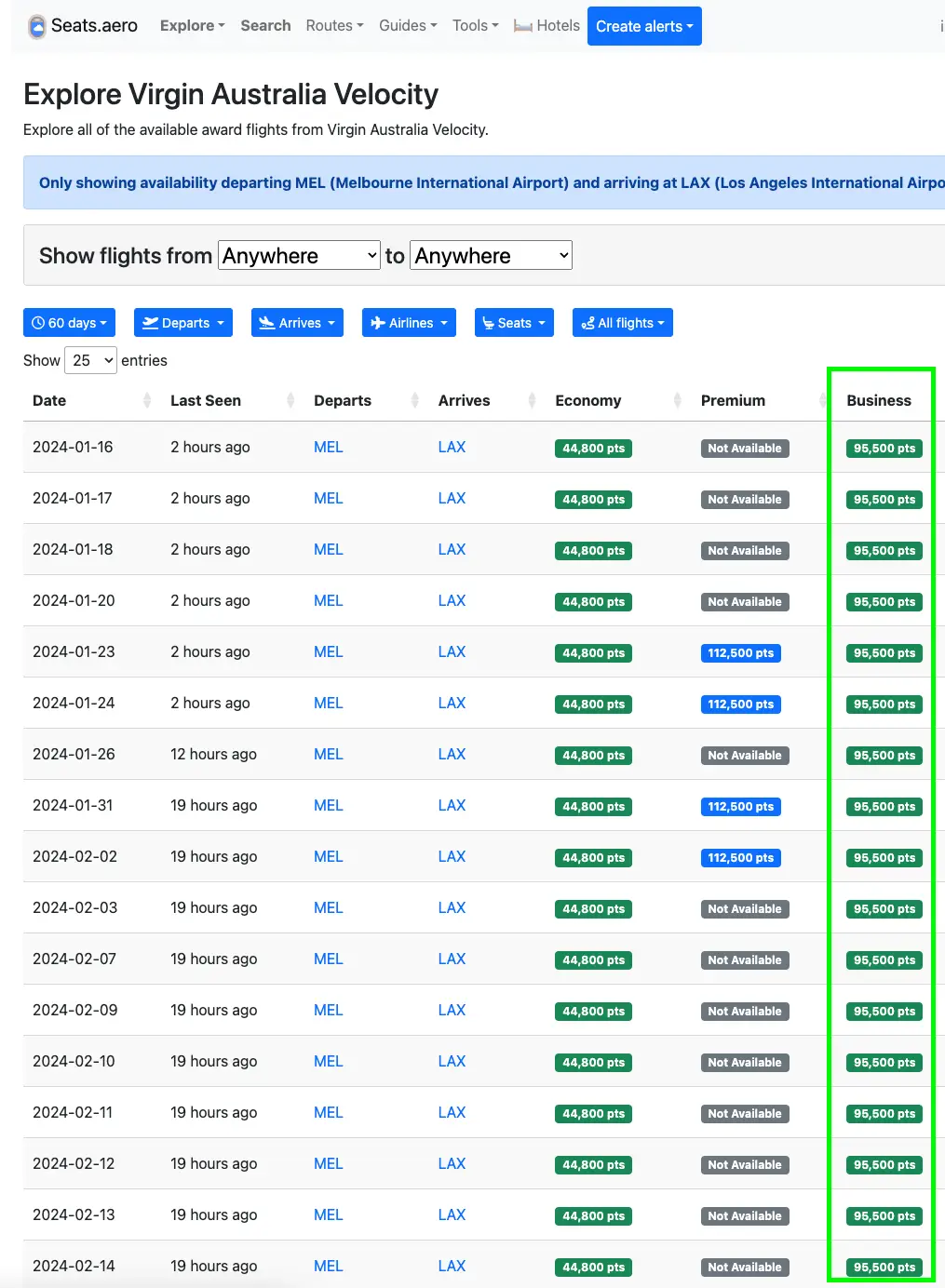945x1288 pixels.
Task: Click MEL link in 2024-01-16 row
Action: 328,447
